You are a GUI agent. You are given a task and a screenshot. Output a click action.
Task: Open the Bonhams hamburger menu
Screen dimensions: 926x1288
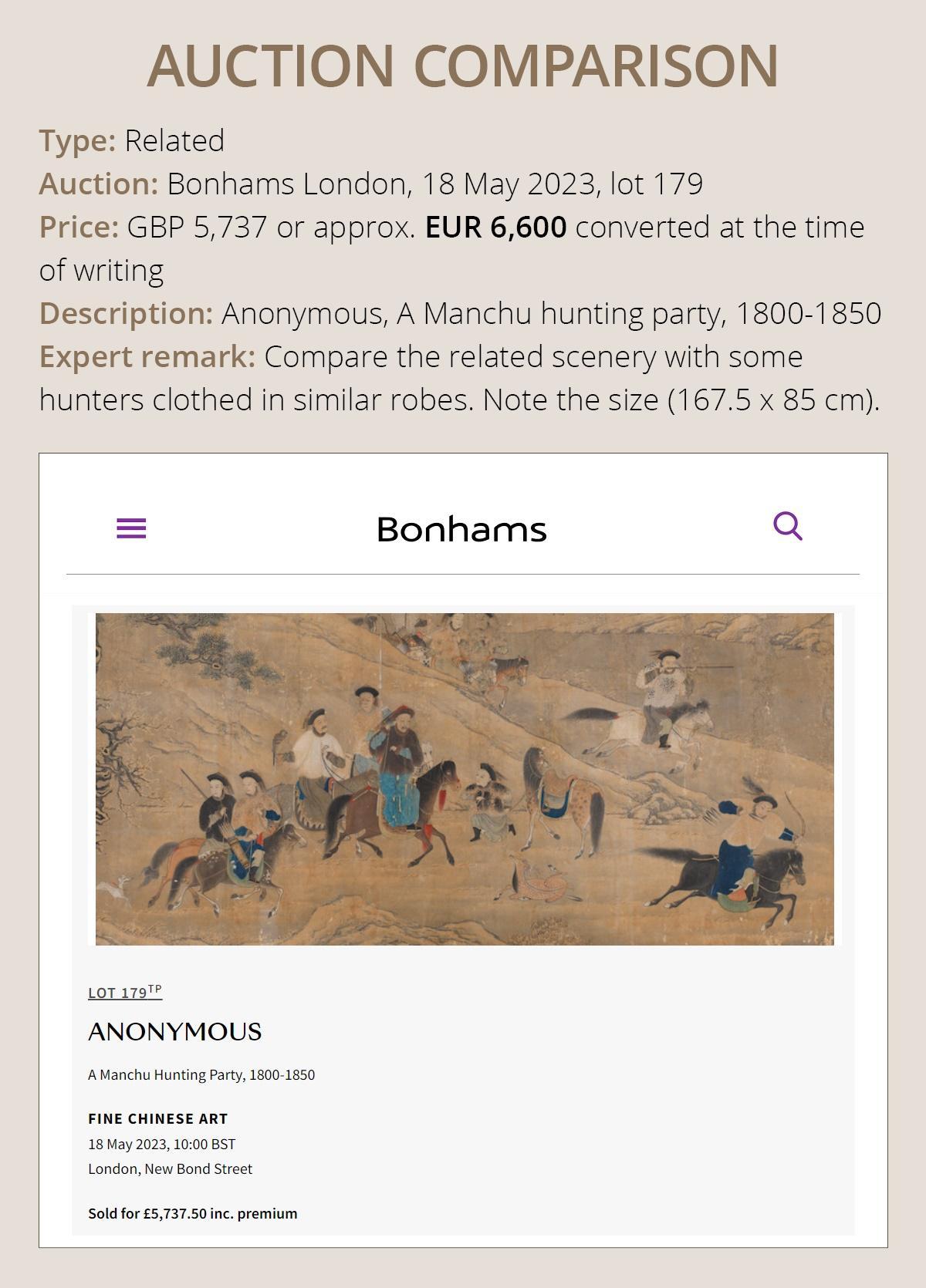(x=131, y=528)
